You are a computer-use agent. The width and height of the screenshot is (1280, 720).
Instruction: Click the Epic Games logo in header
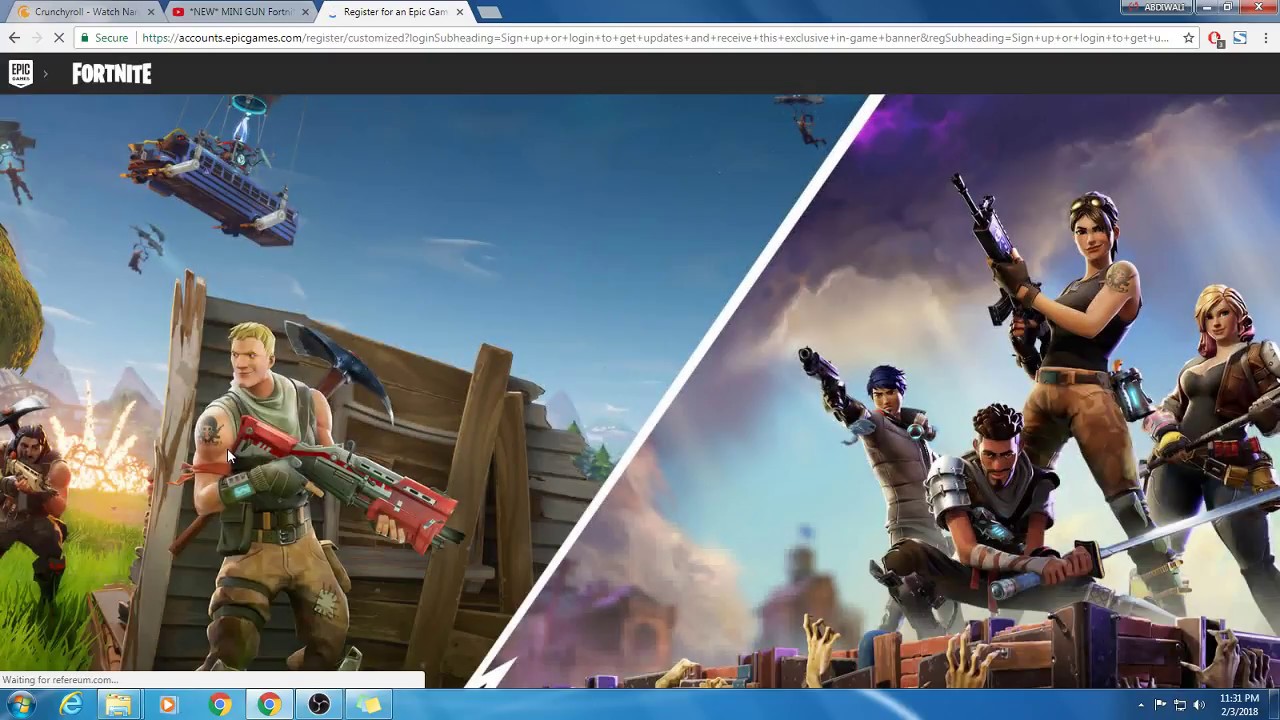pyautogui.click(x=21, y=74)
